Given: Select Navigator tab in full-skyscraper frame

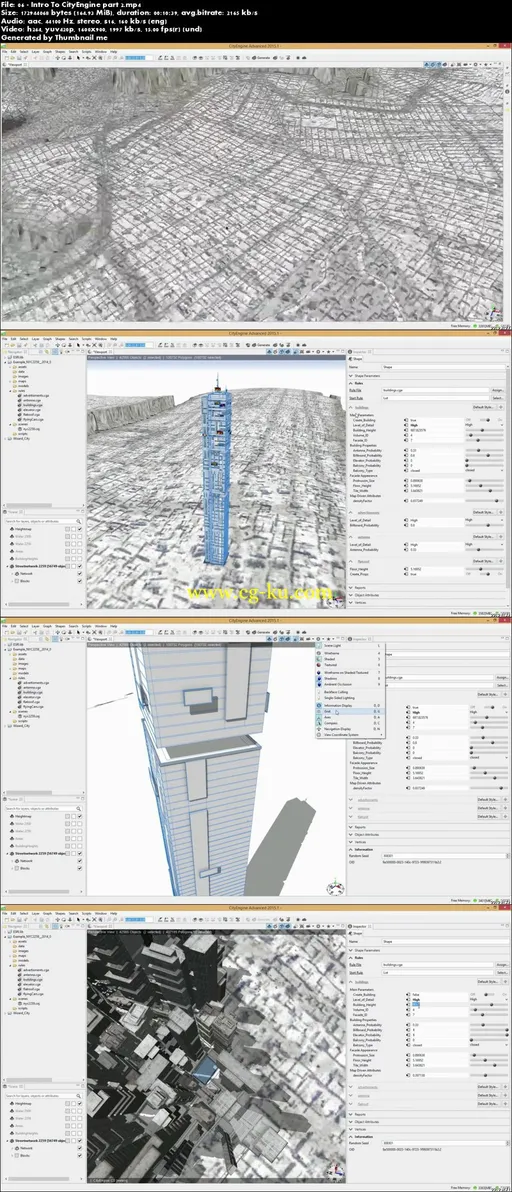Looking at the screenshot, I should (x=14, y=352).
